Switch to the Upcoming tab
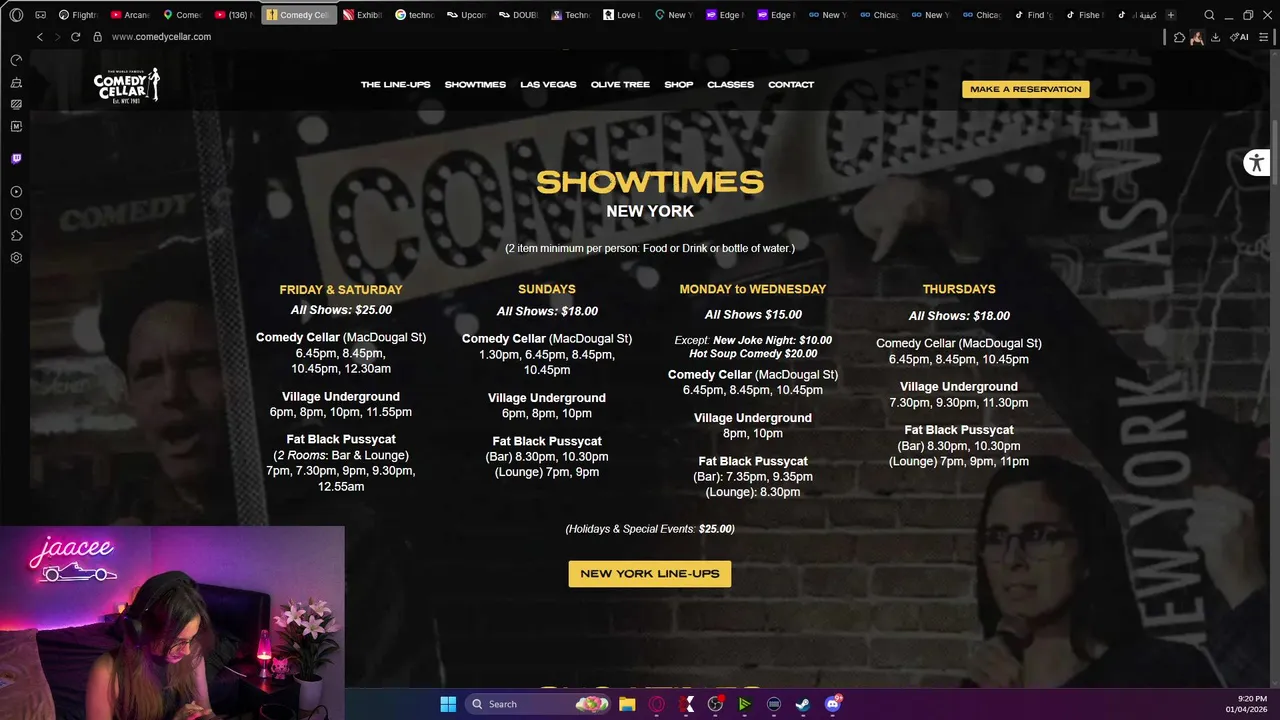The width and height of the screenshot is (1280, 720). 467,15
